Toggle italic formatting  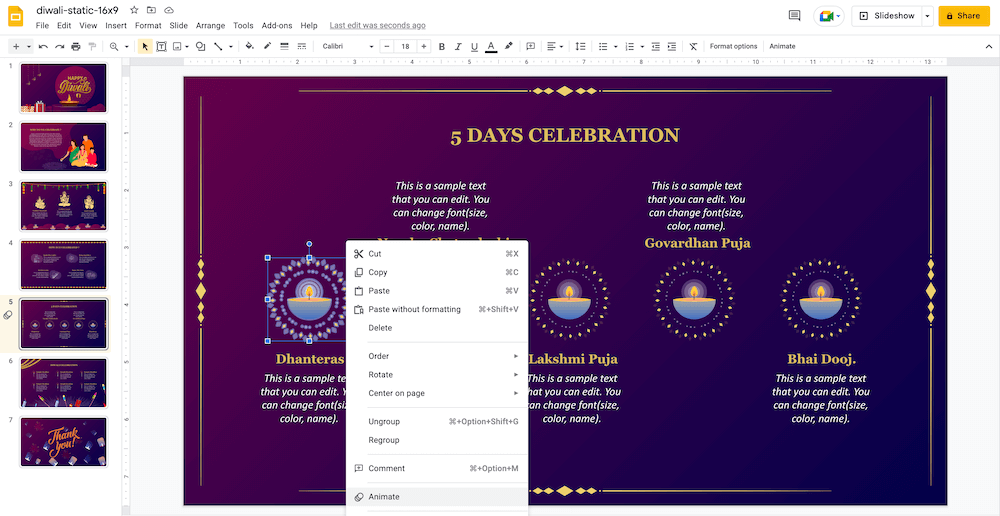point(458,47)
